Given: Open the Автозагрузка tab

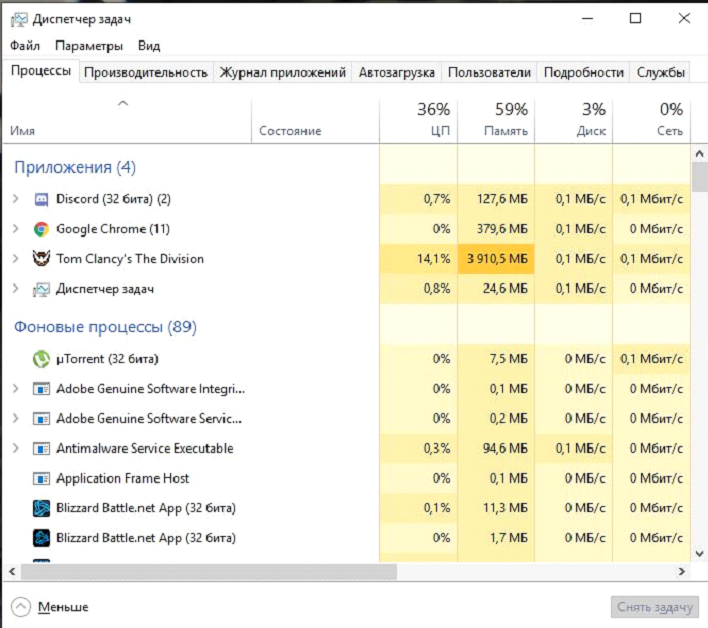Looking at the screenshot, I should [396, 72].
